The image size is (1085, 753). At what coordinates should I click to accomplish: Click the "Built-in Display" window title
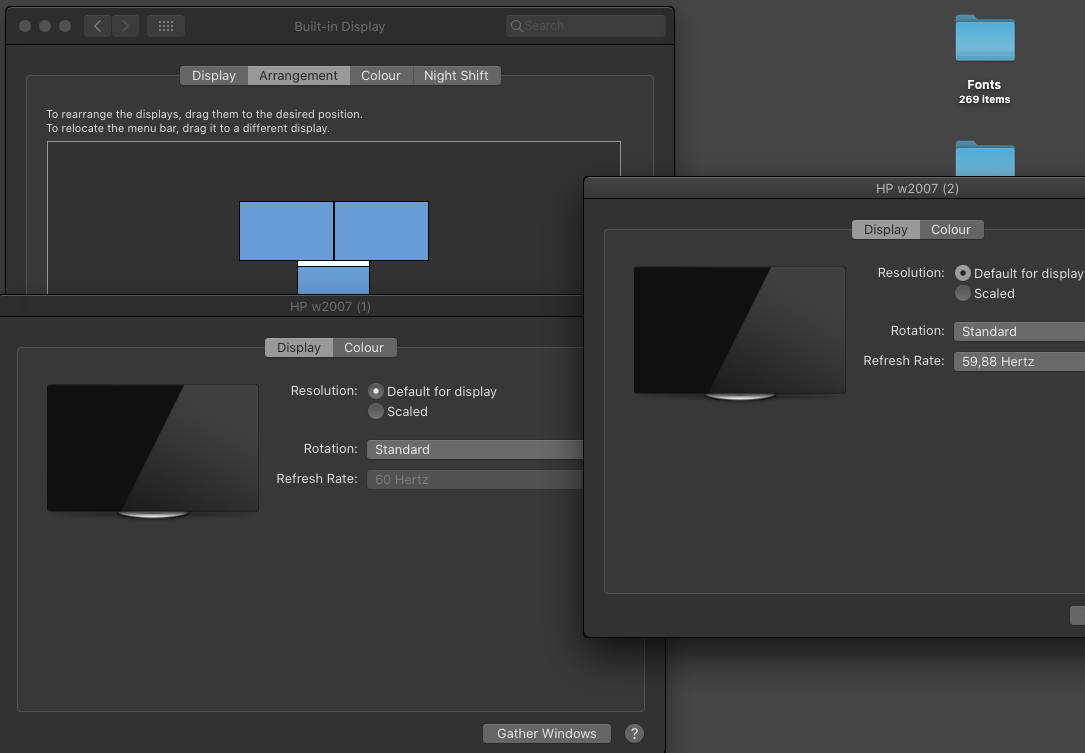click(x=340, y=26)
